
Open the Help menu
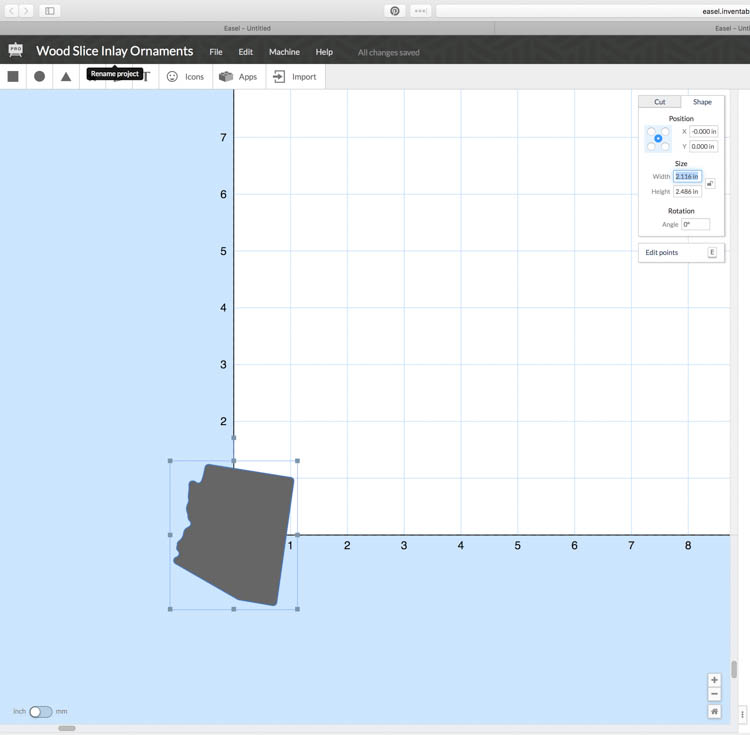pyautogui.click(x=324, y=52)
